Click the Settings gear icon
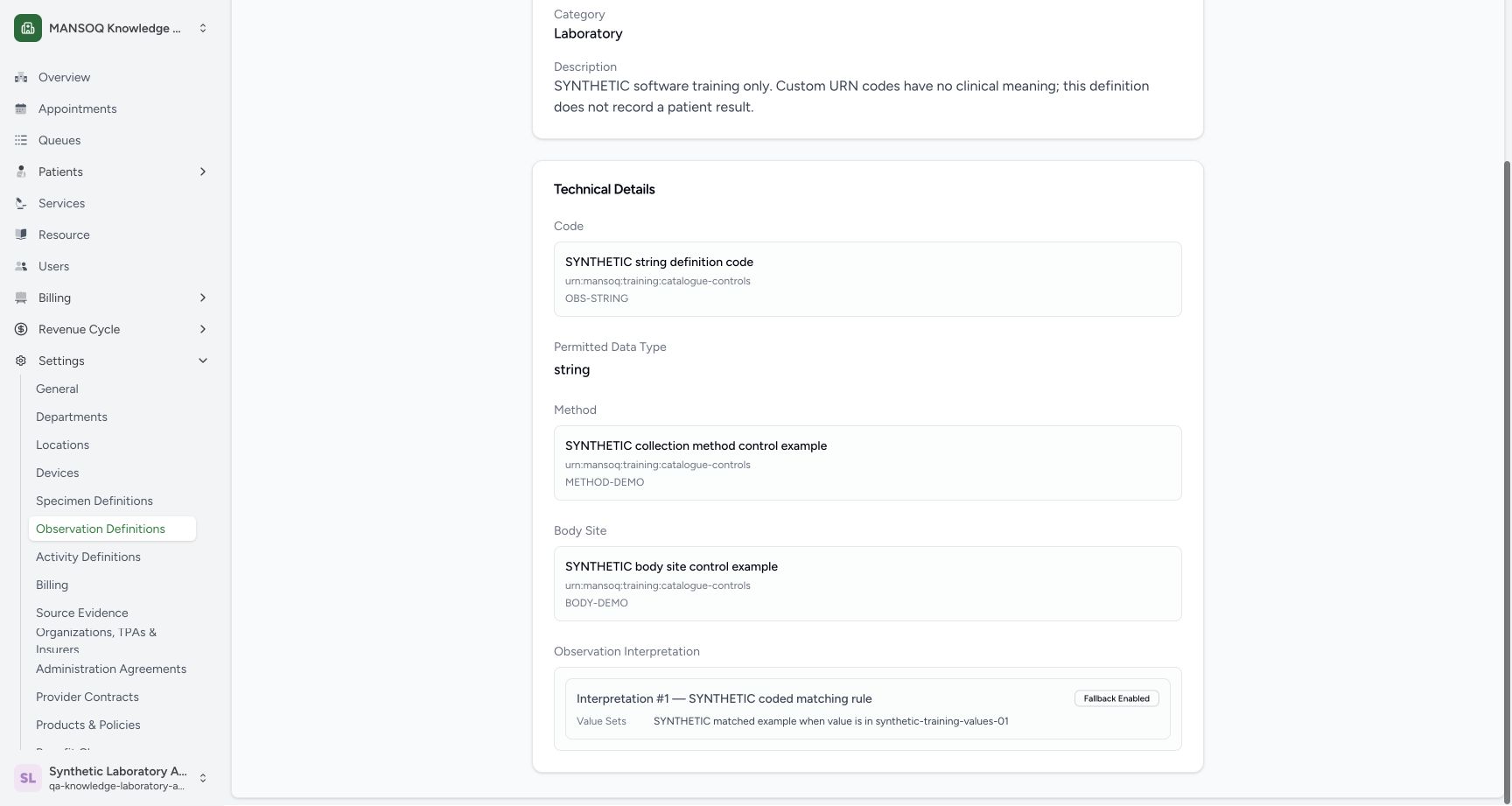The height and width of the screenshot is (806, 1512). click(x=21, y=361)
